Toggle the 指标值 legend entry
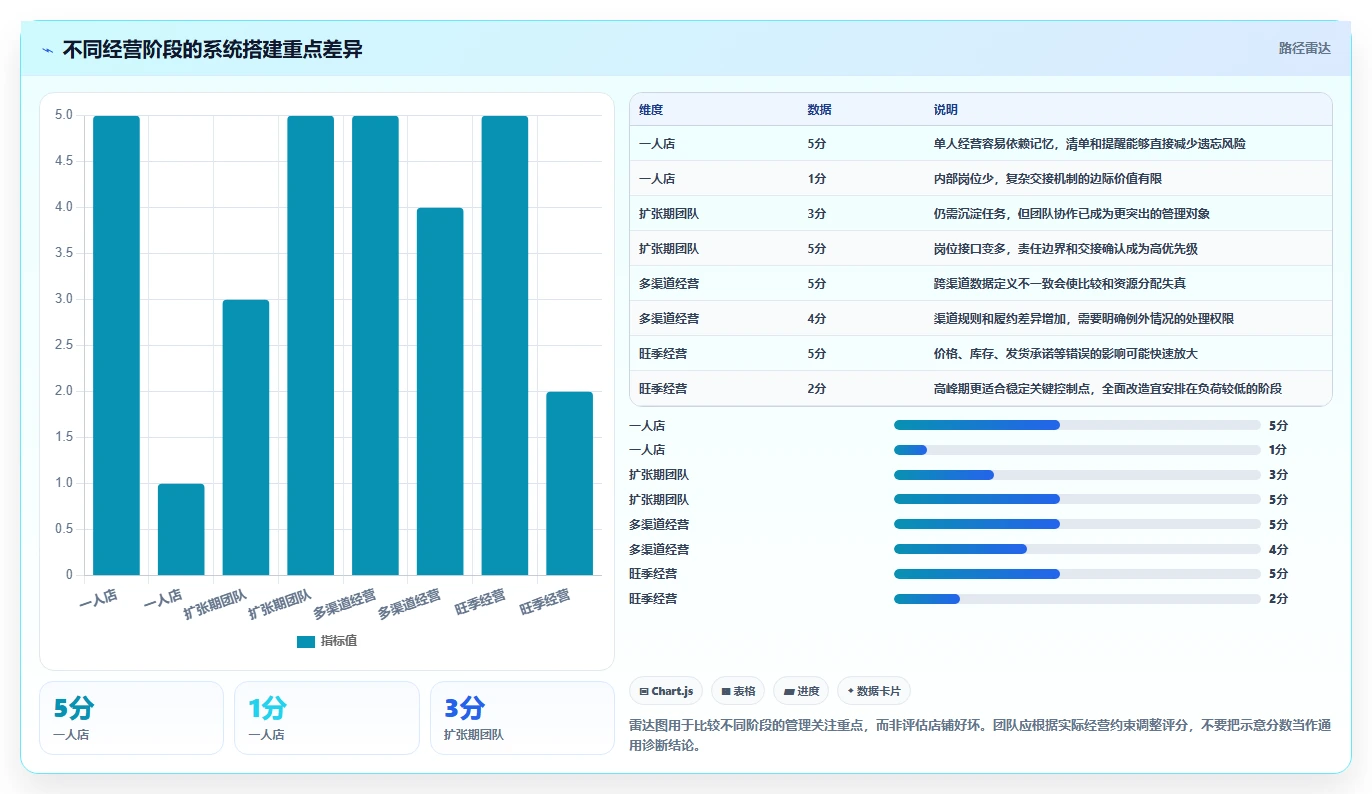This screenshot has width=1372, height=794. pyautogui.click(x=327, y=641)
